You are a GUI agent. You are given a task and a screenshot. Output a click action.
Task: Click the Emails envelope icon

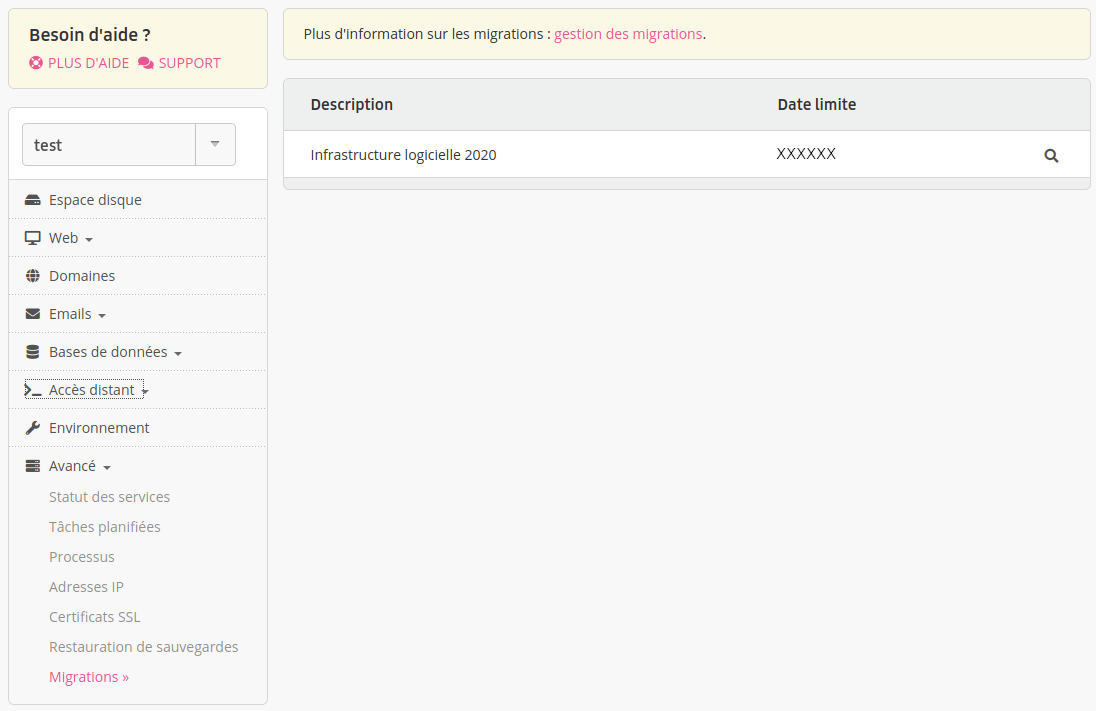(32, 313)
